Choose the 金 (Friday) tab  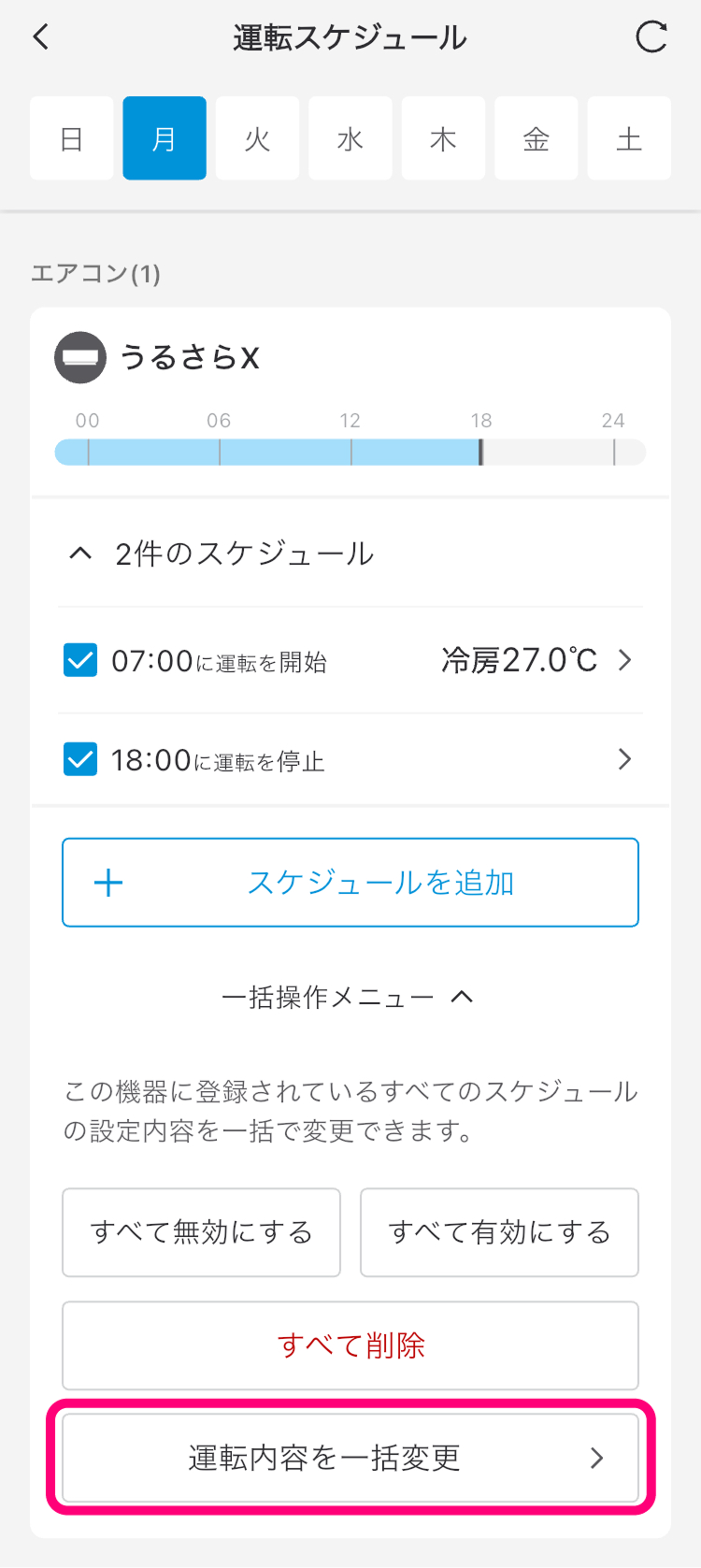pyautogui.click(x=536, y=138)
